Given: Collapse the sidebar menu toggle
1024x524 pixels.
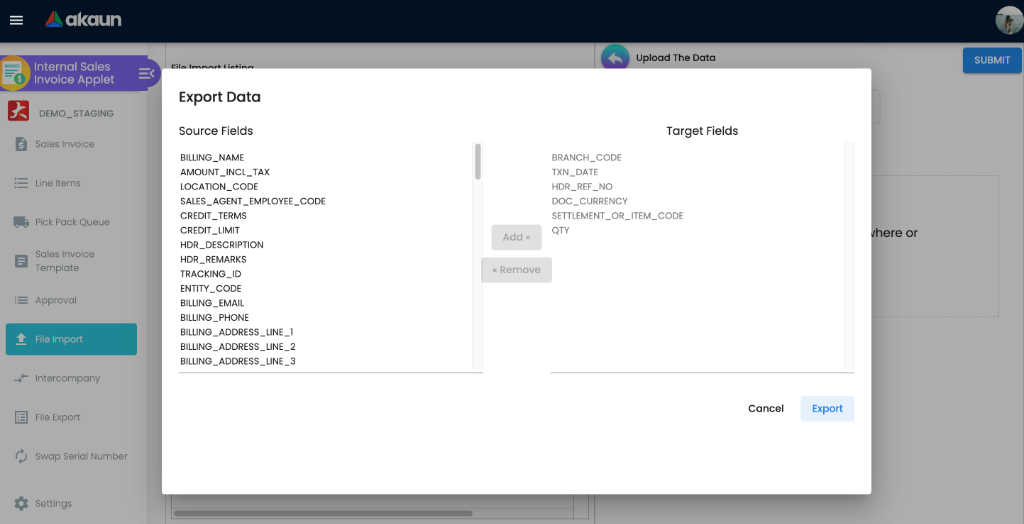Looking at the screenshot, I should click(147, 73).
